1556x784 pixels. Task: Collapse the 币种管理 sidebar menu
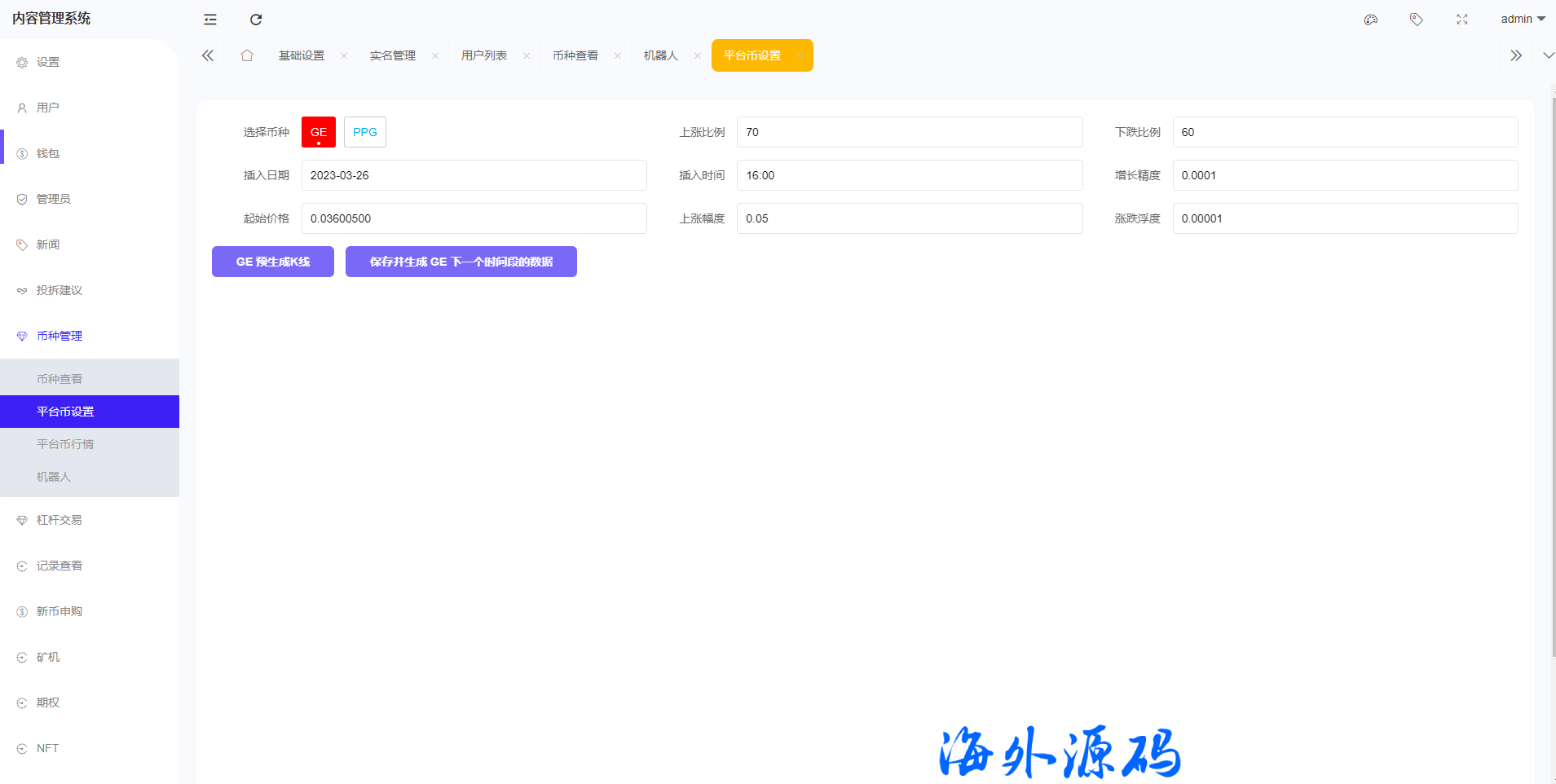[60, 336]
